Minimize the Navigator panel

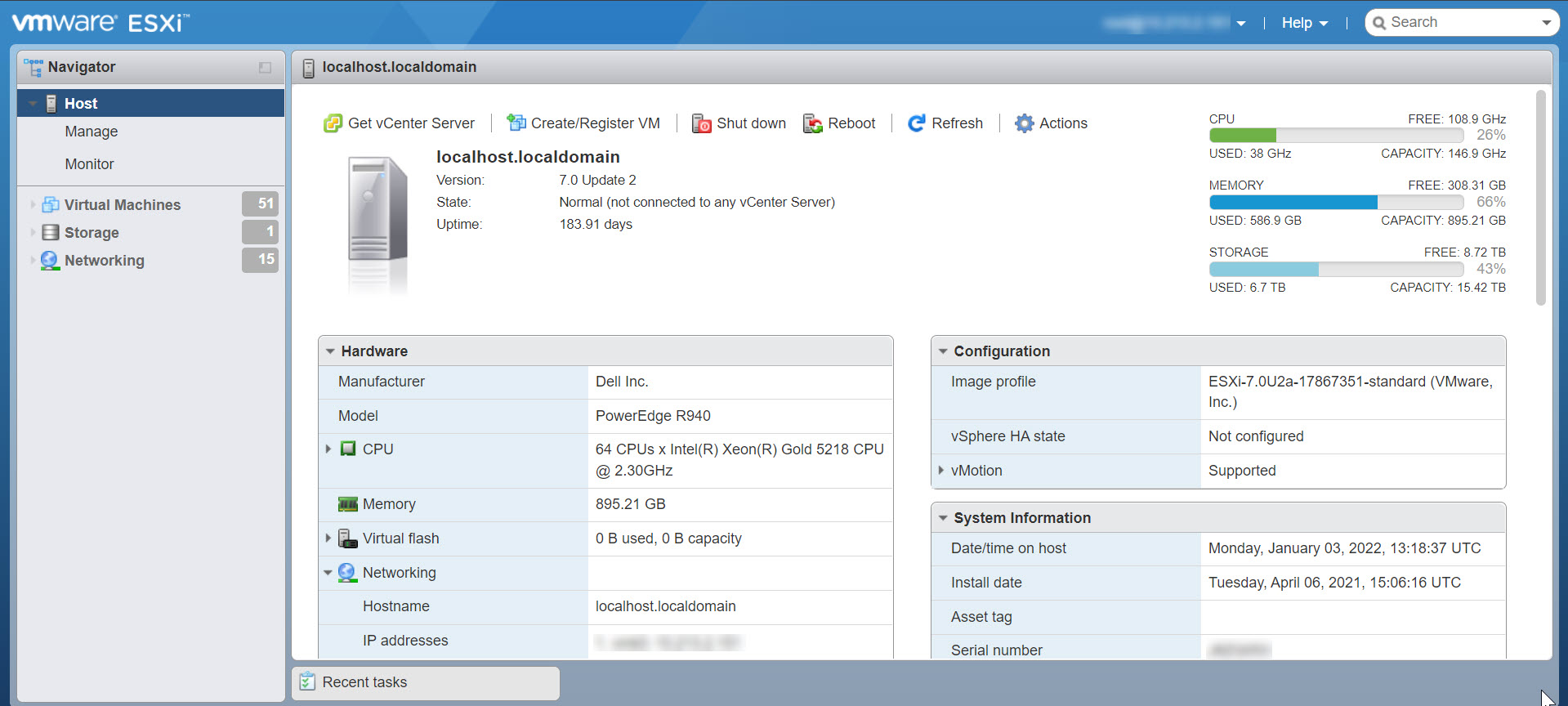tap(265, 68)
